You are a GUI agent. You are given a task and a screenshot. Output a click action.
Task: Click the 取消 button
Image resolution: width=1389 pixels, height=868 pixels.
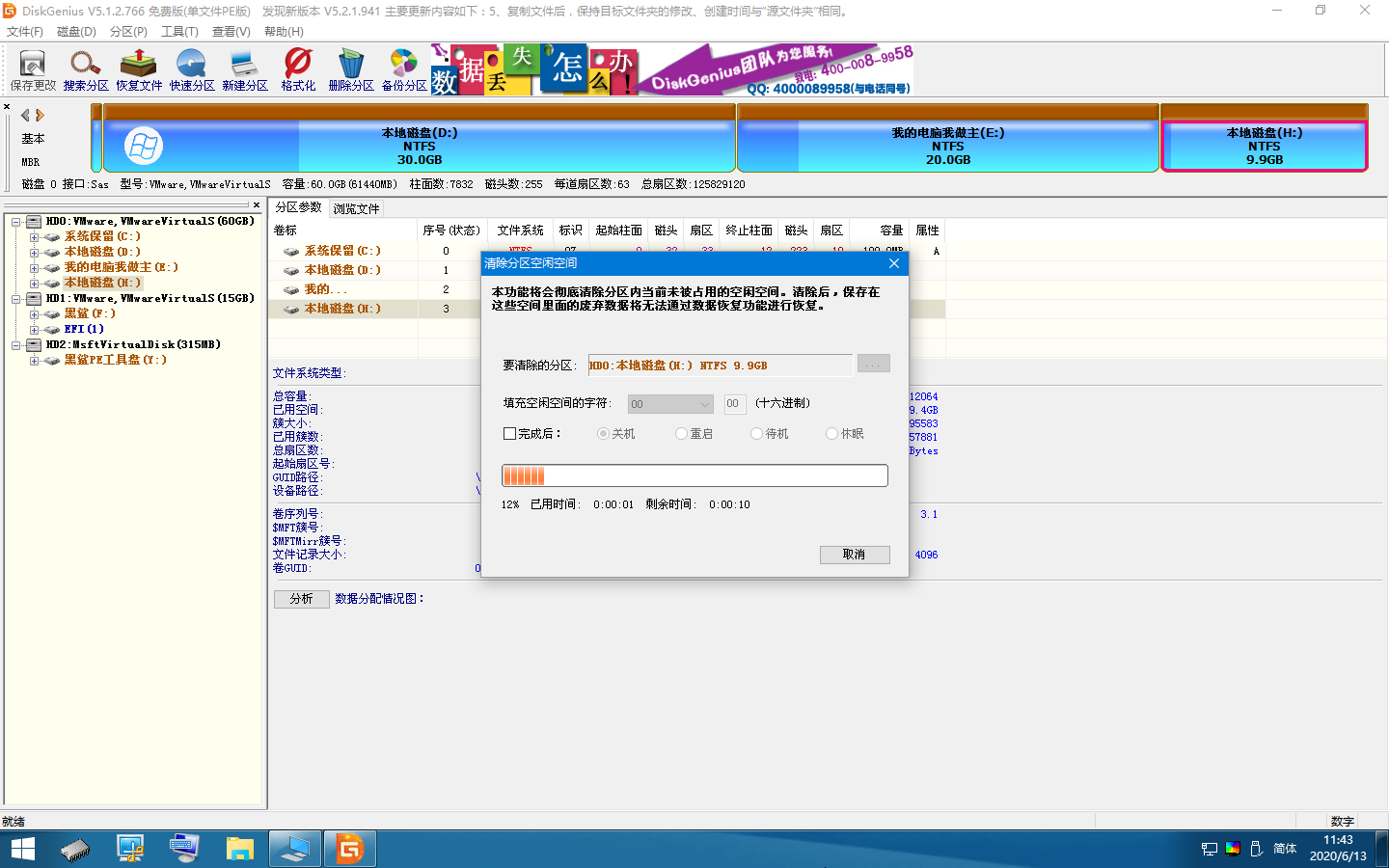pos(854,555)
